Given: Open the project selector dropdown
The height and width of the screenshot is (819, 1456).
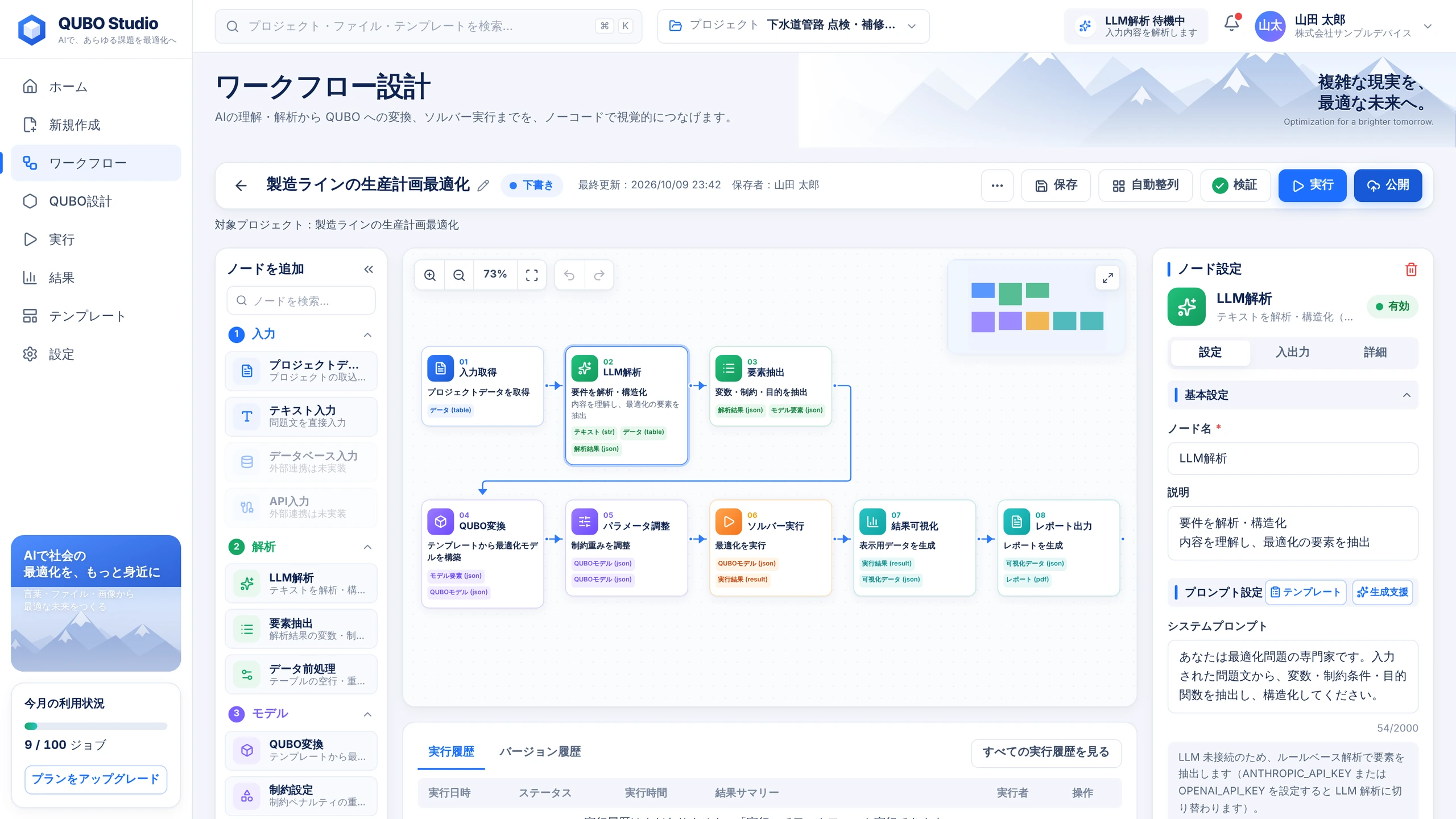Looking at the screenshot, I should [793, 26].
